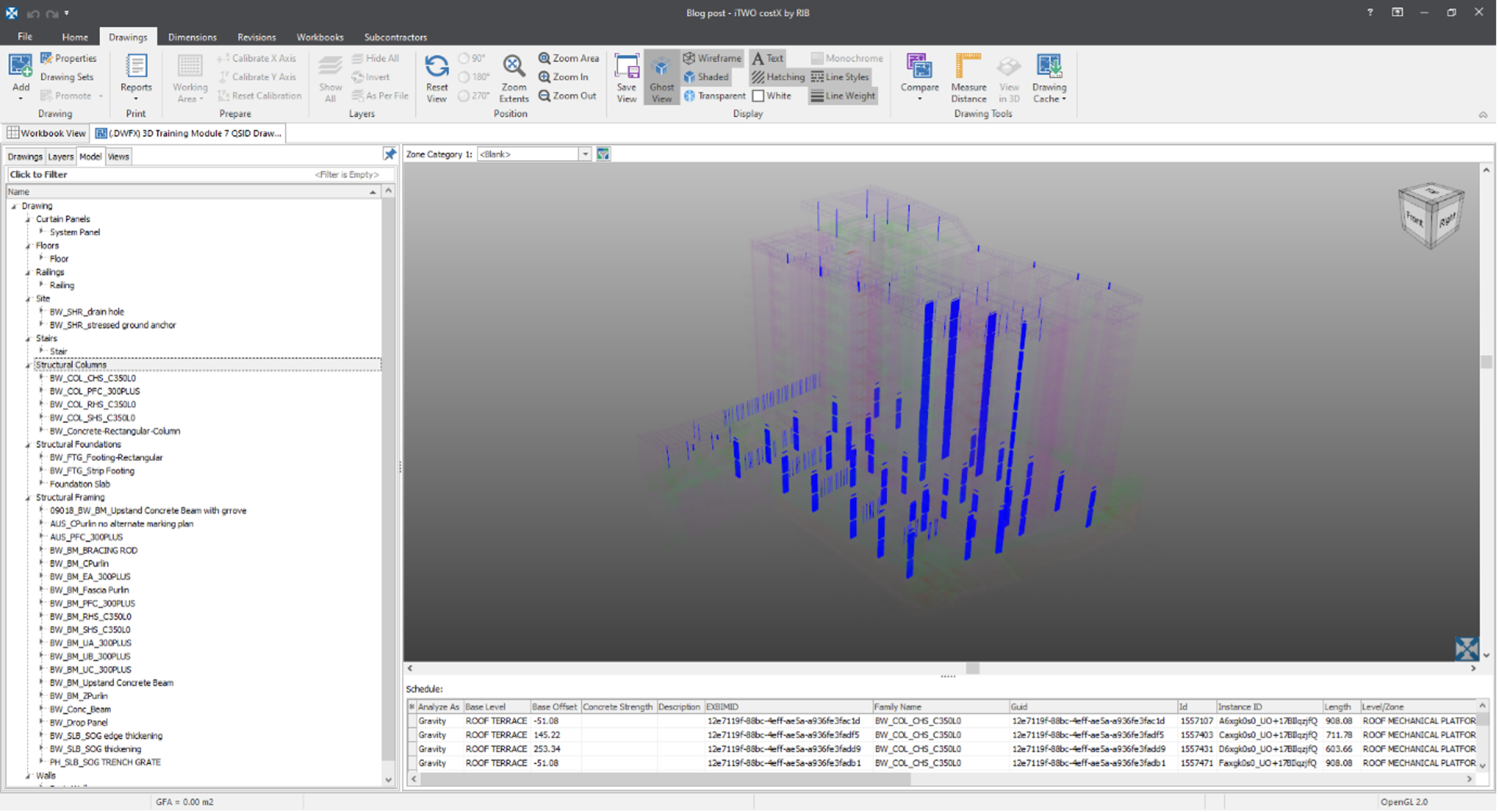Screen dimensions: 1498x812
Task: Collapse the Structural Framing node
Action: [x=28, y=498]
